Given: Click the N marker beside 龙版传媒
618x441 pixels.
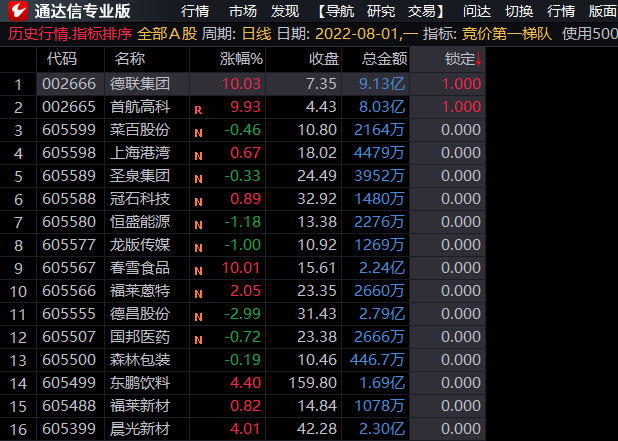Looking at the screenshot, I should 198,248.
